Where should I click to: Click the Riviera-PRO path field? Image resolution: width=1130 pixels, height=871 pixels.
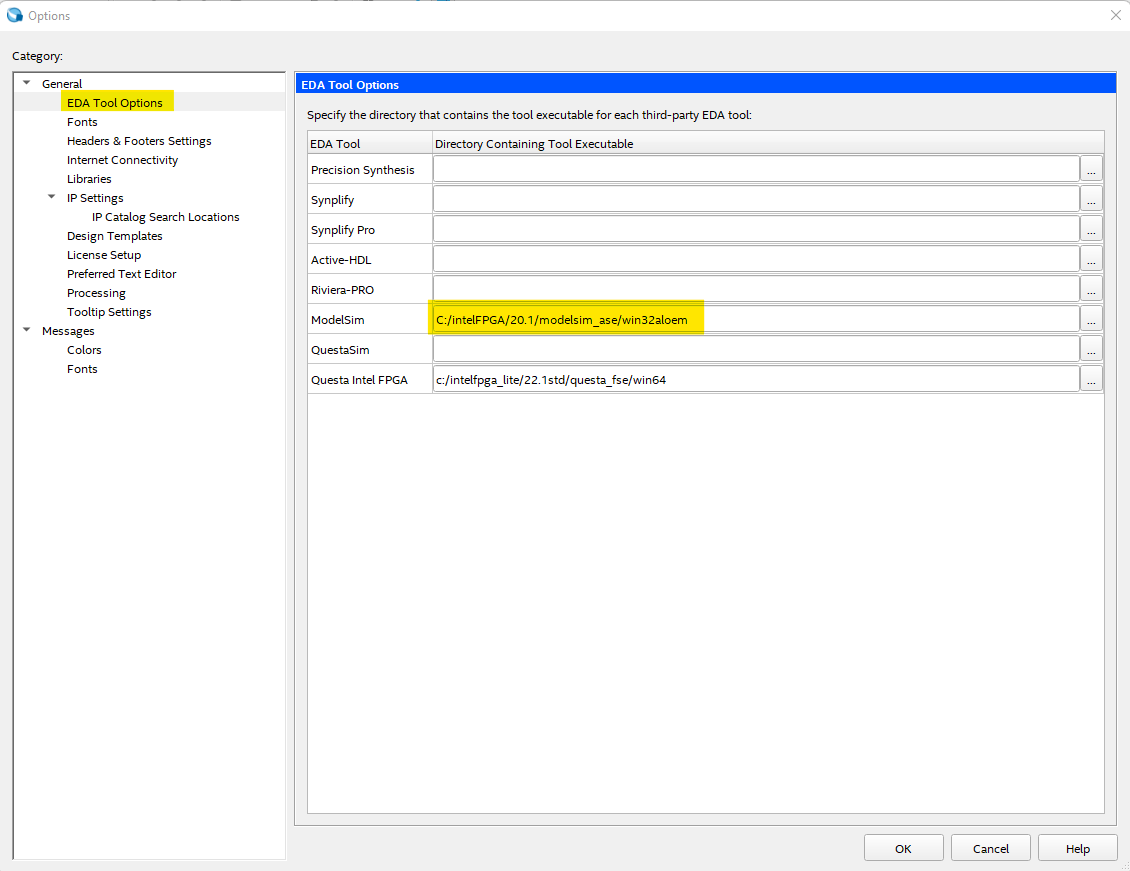click(x=756, y=290)
